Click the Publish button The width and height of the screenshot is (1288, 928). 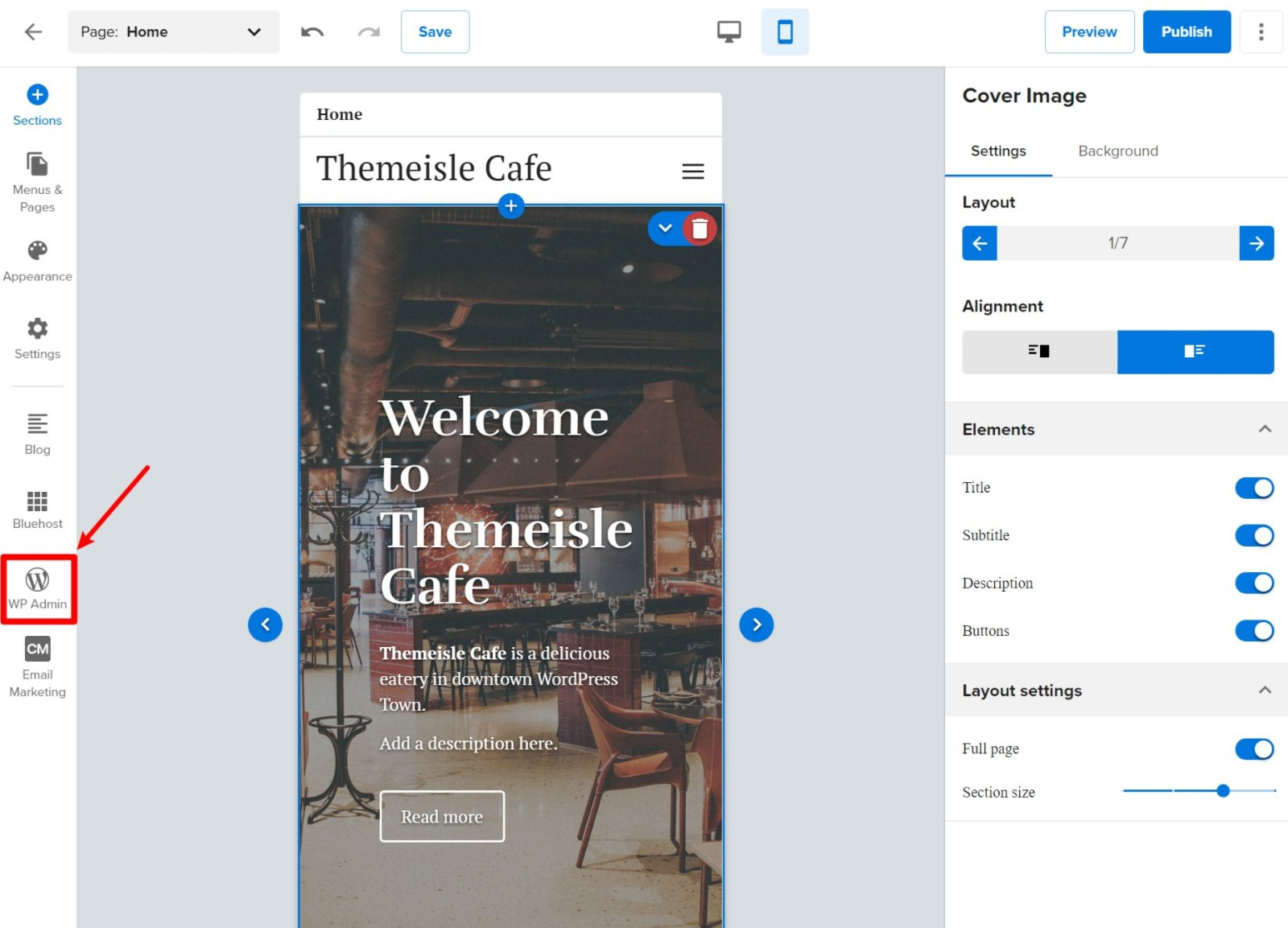click(x=1186, y=31)
